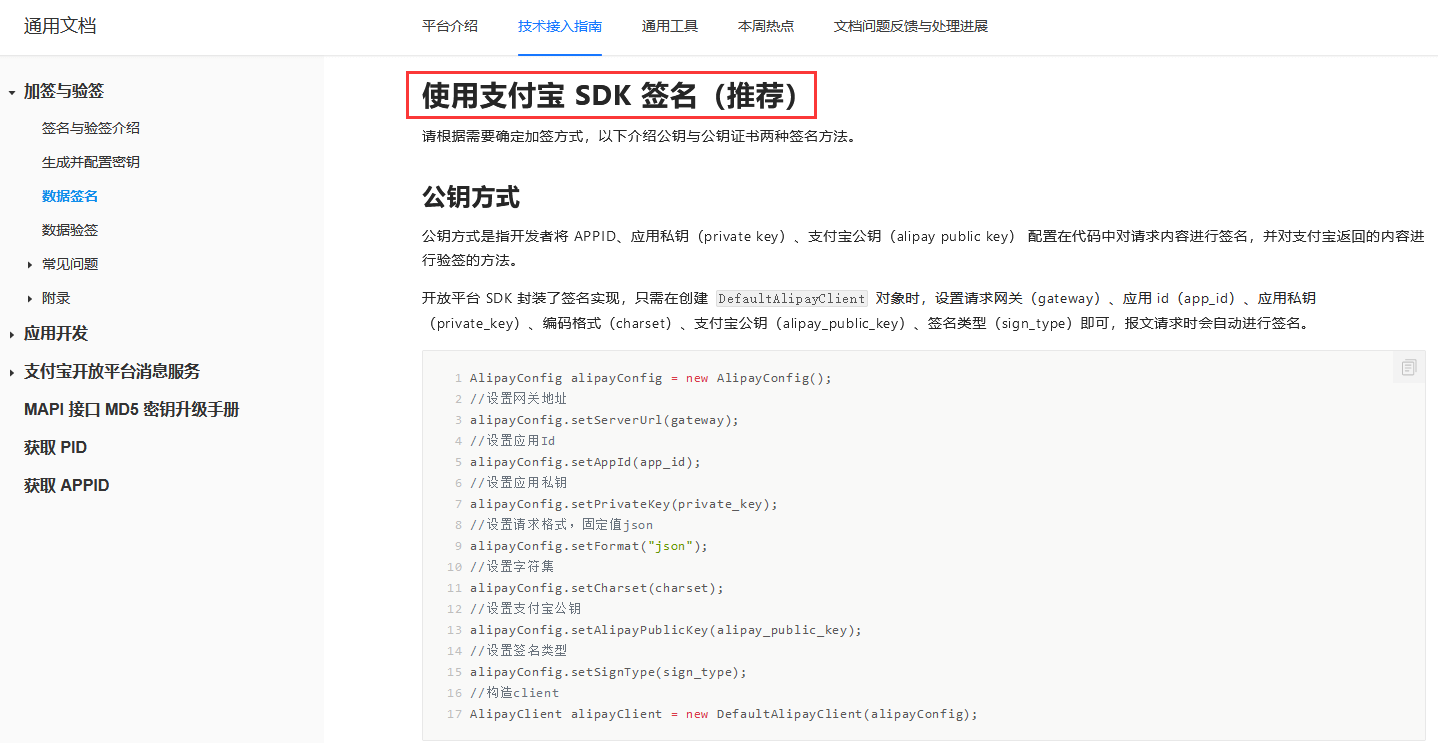Click the inline code DefaultAlipayClient
1438x743 pixels.
(792, 298)
